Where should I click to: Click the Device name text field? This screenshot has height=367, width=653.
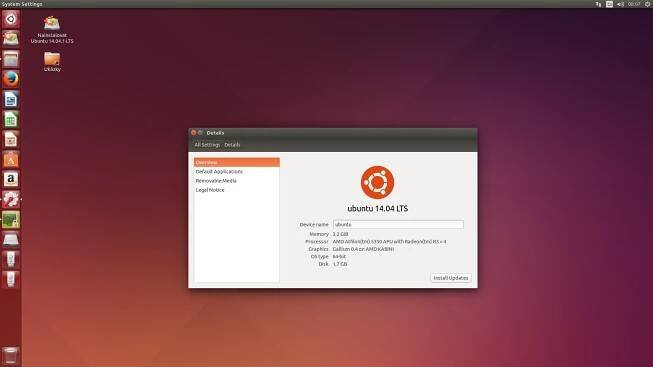(x=398, y=225)
